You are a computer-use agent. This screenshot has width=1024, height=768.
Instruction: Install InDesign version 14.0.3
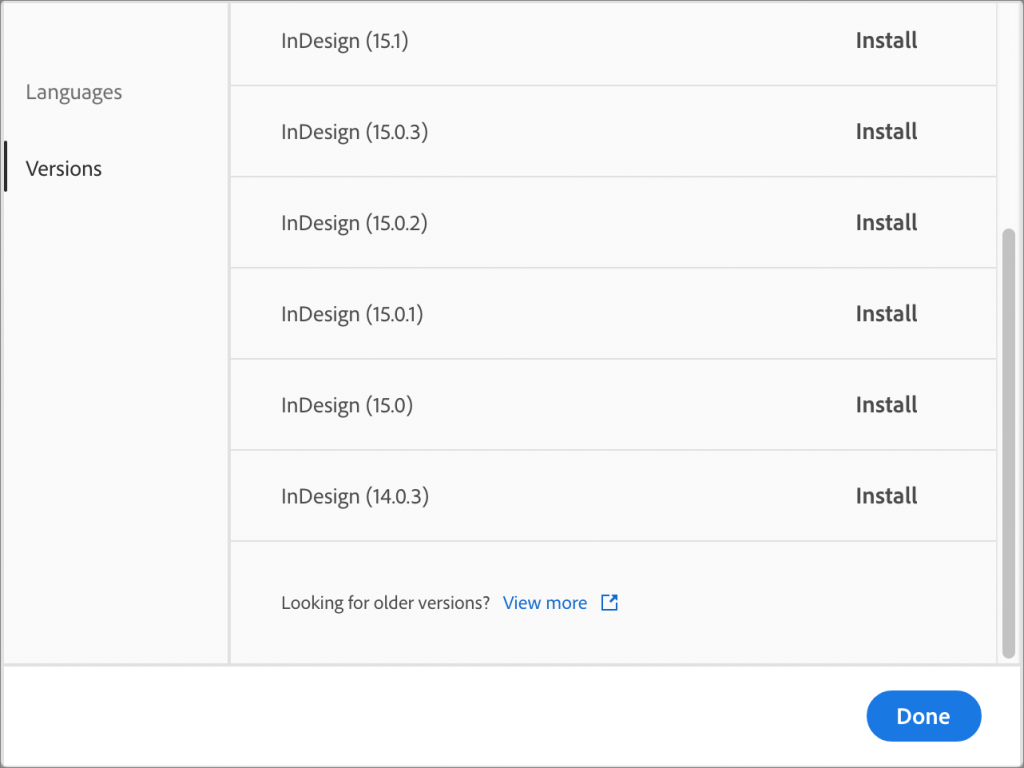(886, 496)
